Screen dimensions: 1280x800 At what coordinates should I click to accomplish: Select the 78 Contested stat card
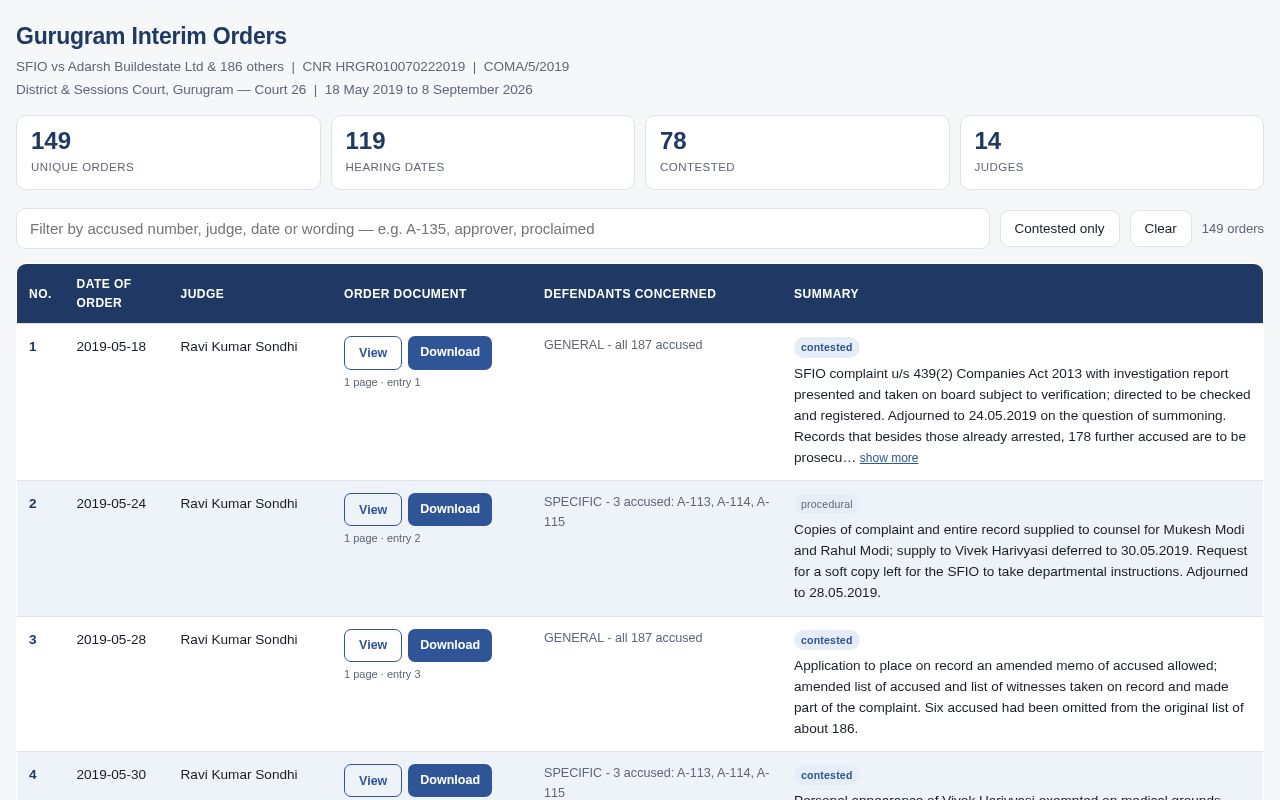click(797, 152)
